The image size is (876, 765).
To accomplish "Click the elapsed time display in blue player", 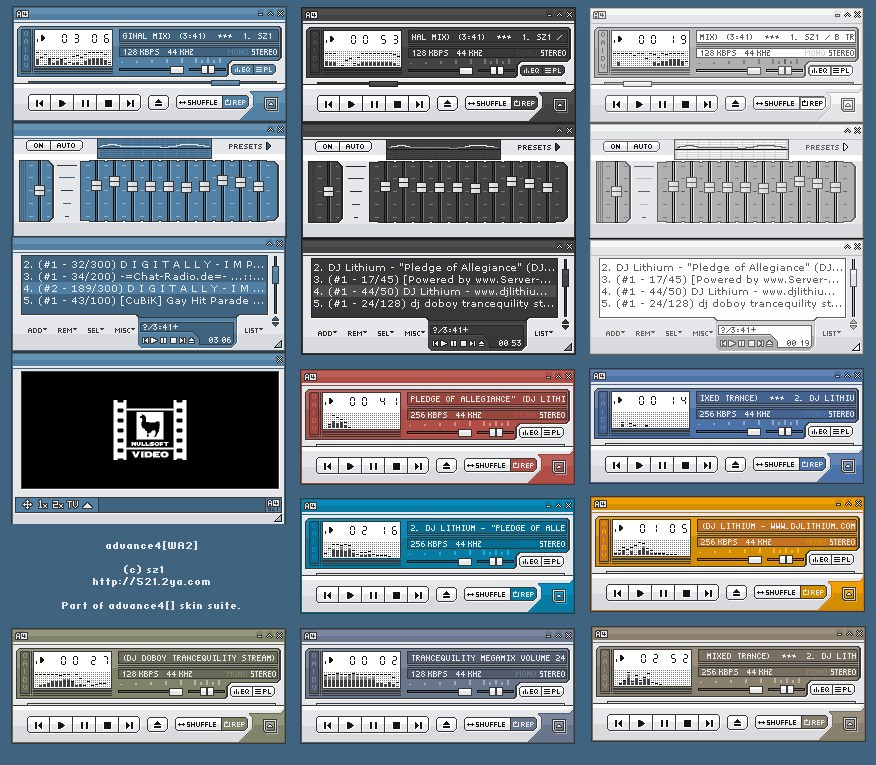I will point(85,39).
